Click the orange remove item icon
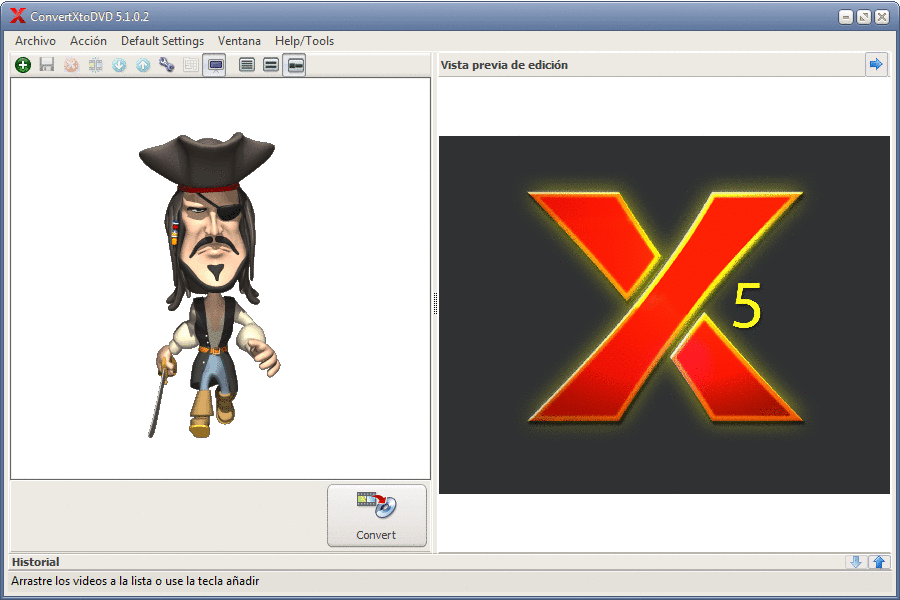This screenshot has height=600, width=900. 71,65
